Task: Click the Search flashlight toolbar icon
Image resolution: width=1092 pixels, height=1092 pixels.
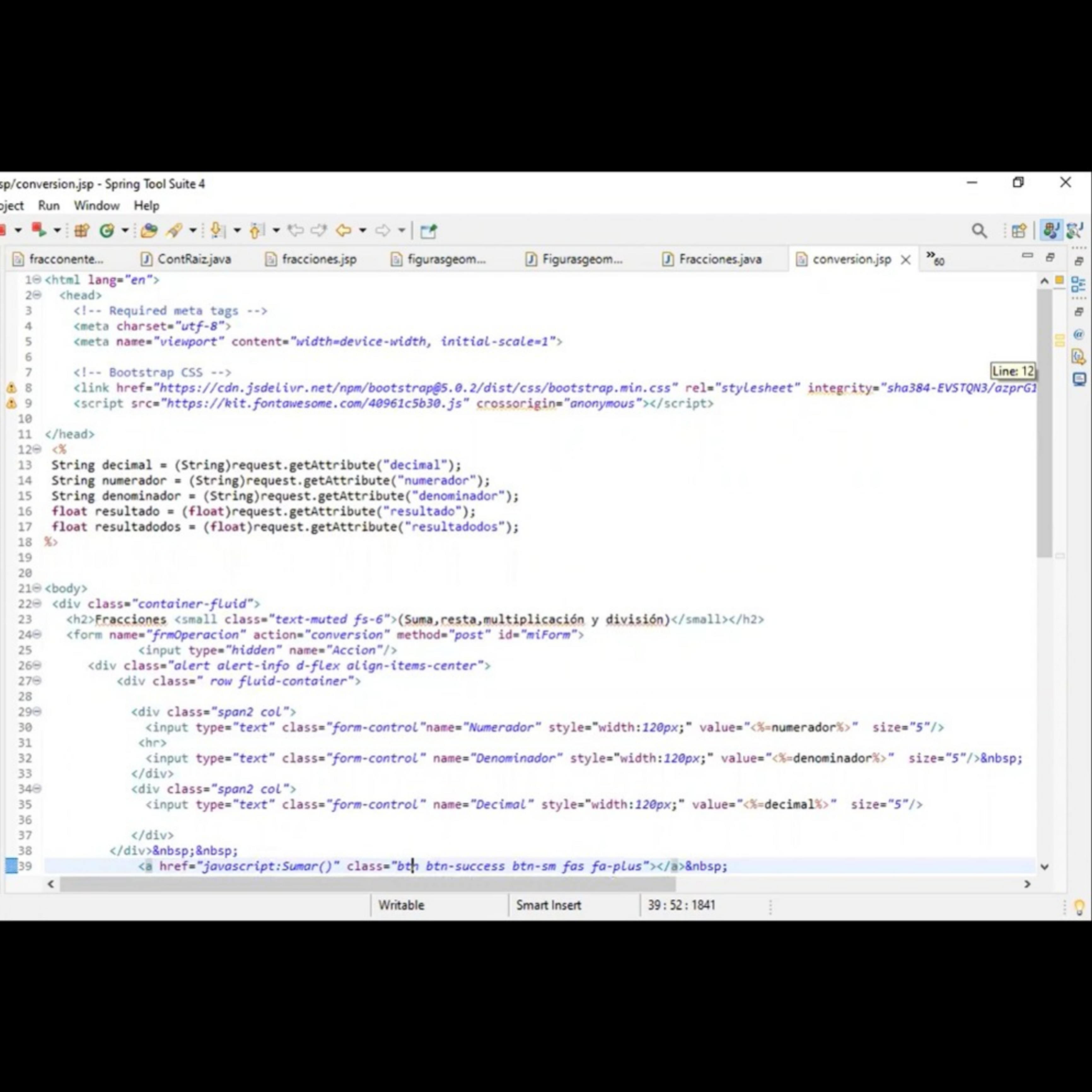Action: [174, 231]
